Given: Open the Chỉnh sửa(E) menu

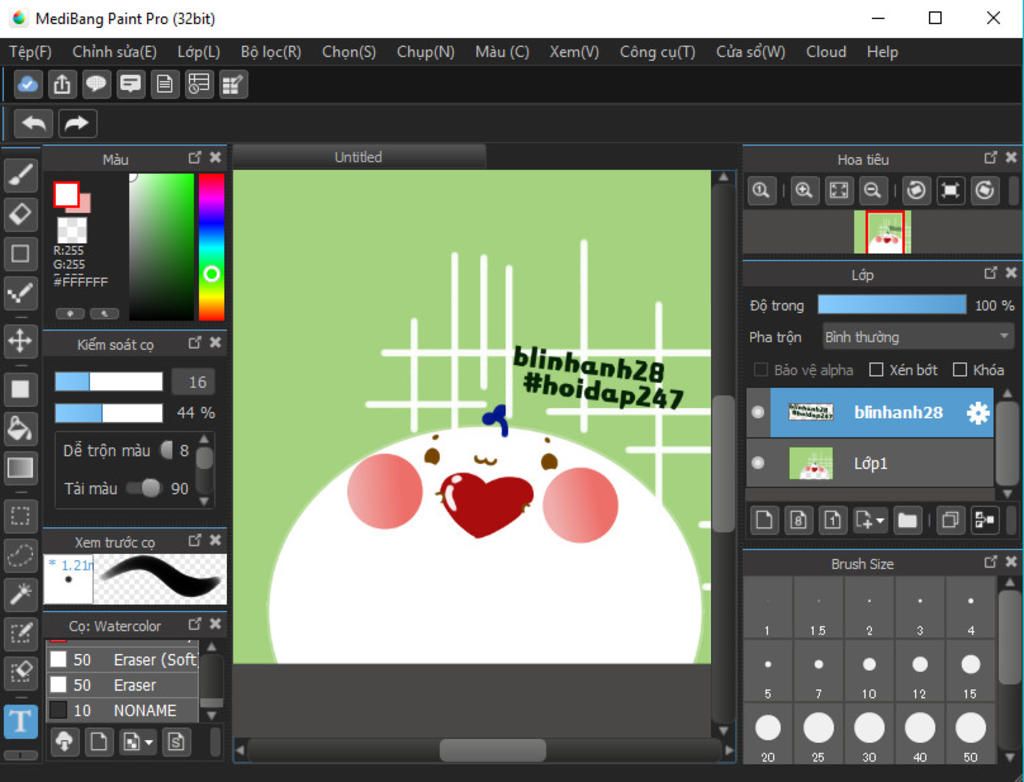Looking at the screenshot, I should [114, 52].
